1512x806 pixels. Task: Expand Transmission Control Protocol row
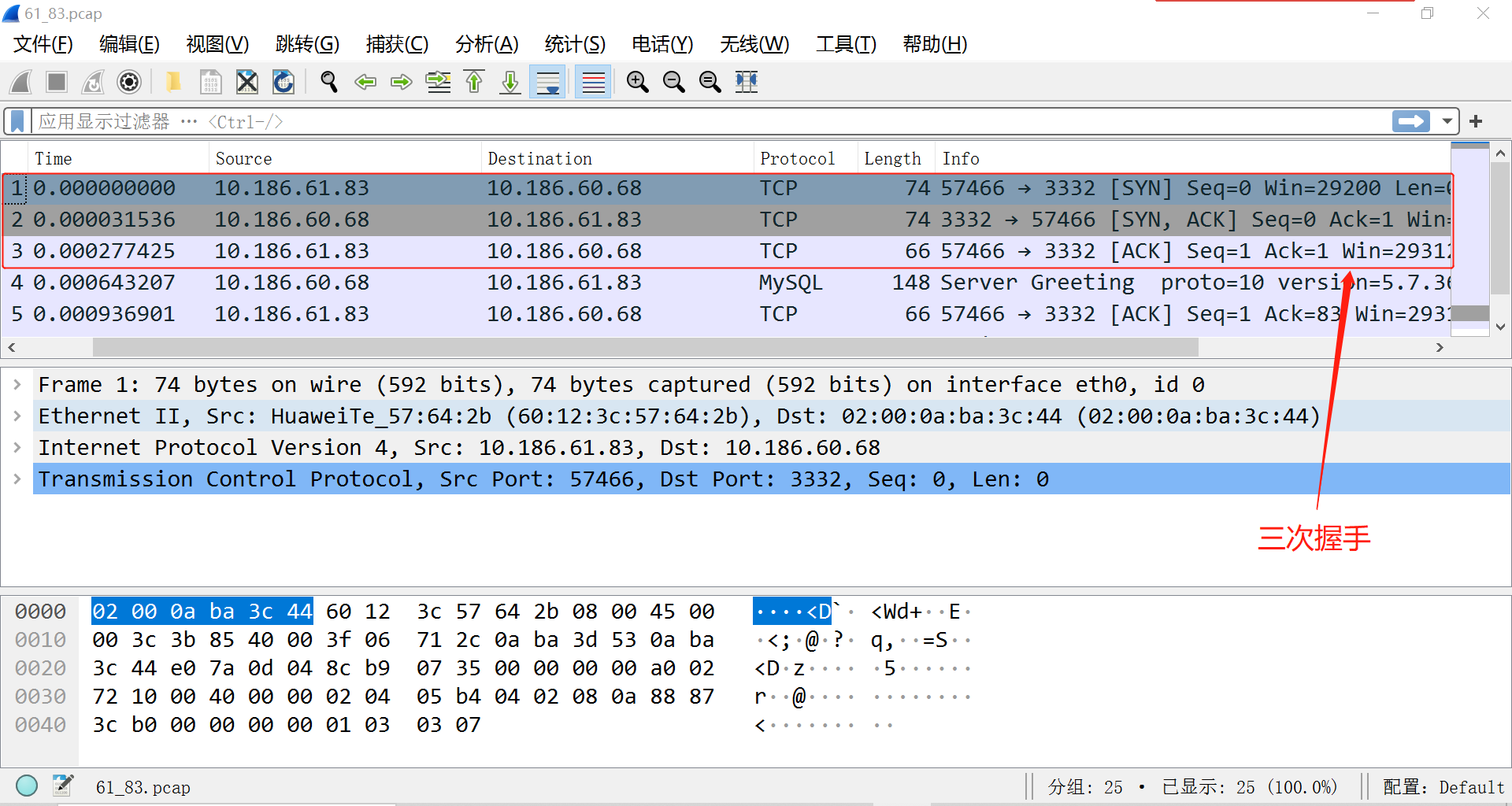pos(17,479)
